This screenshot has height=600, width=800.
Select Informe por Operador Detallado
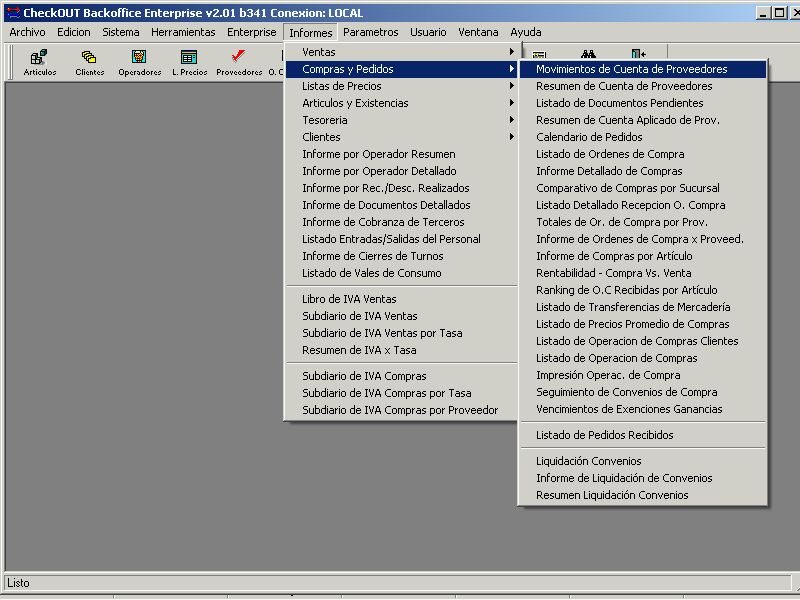tap(402, 171)
